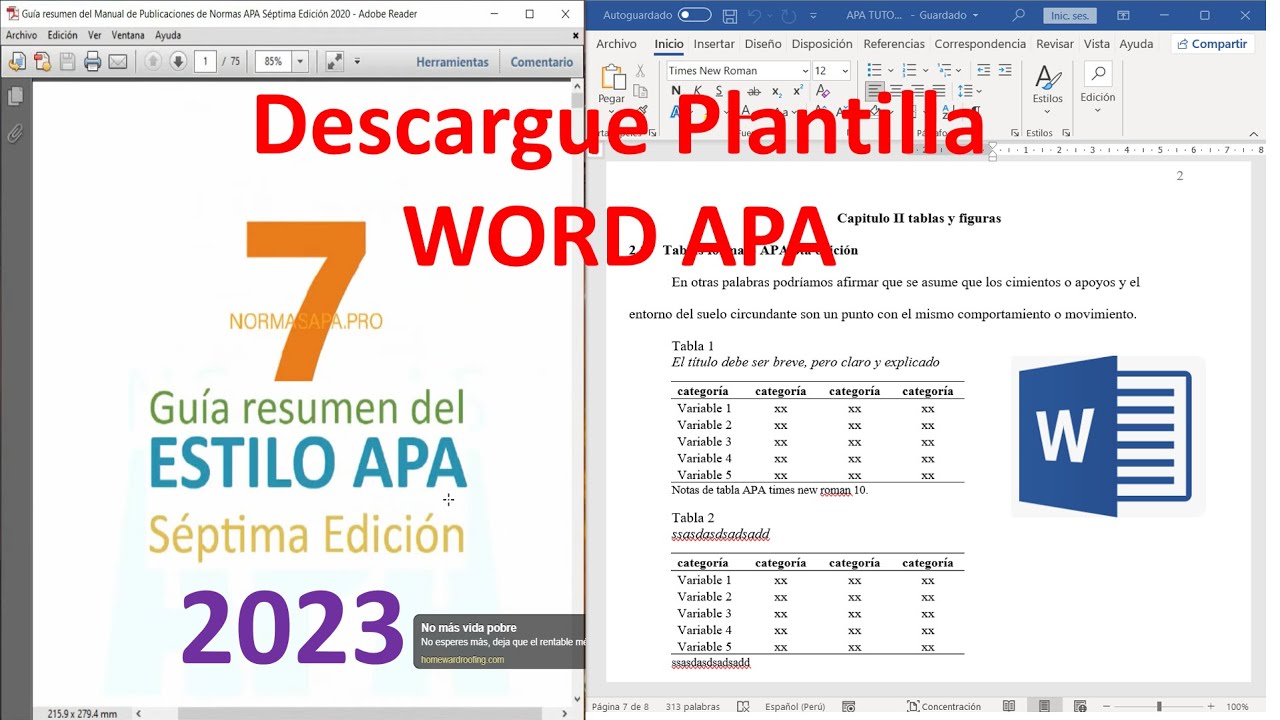
Task: Switch to Read mode view in status bar
Action: (1009, 706)
